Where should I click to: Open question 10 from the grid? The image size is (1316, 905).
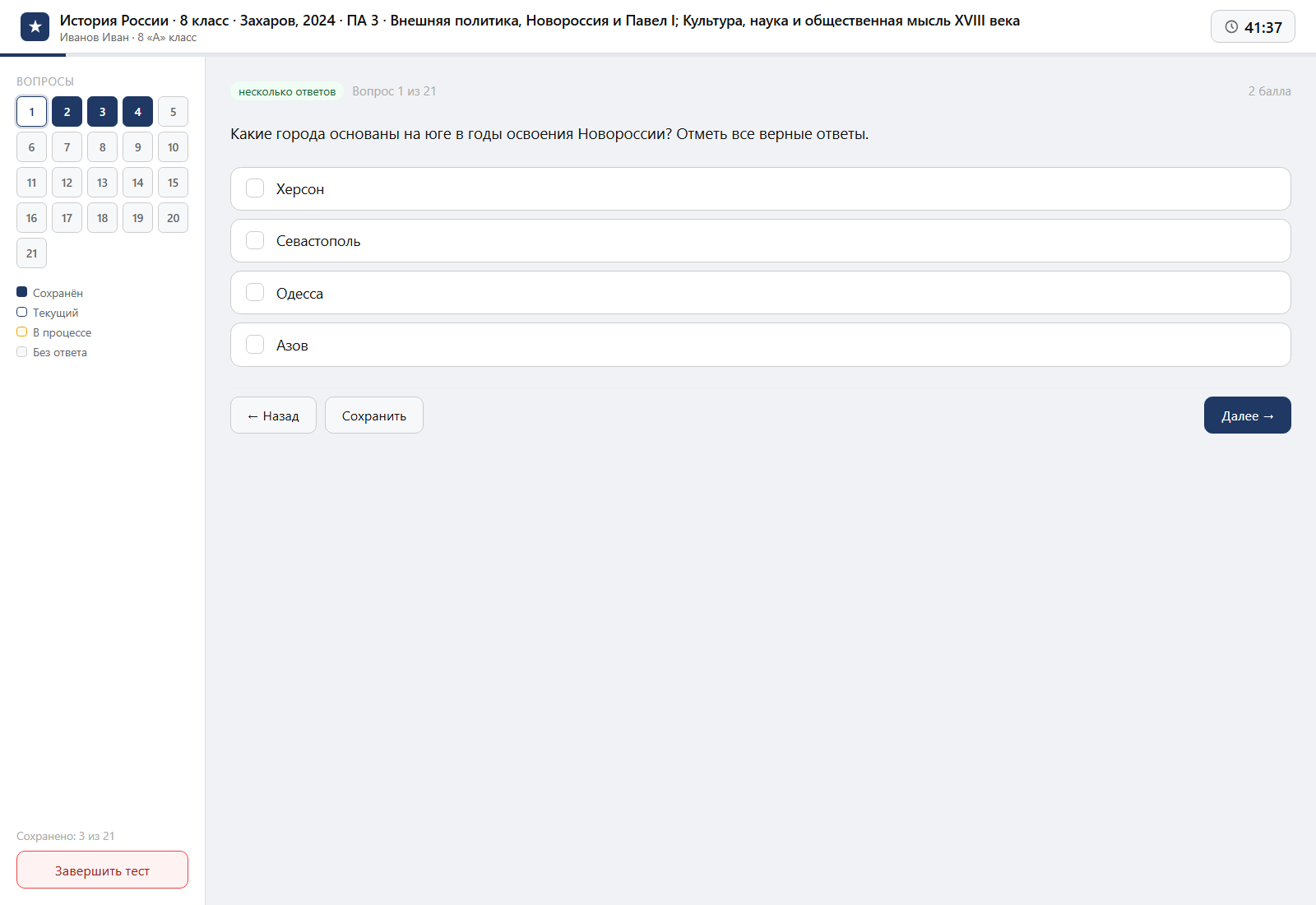click(x=173, y=147)
